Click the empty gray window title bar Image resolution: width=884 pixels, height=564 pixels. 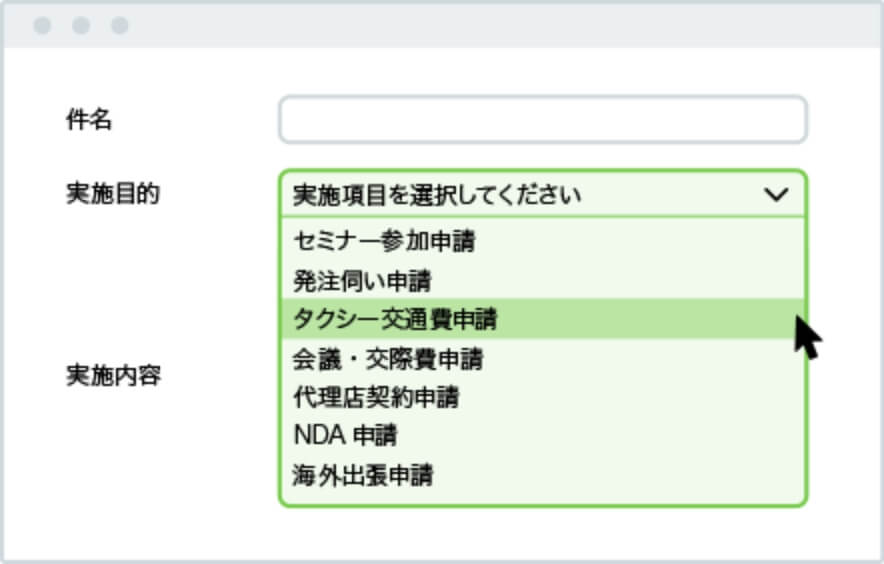click(x=496, y=25)
